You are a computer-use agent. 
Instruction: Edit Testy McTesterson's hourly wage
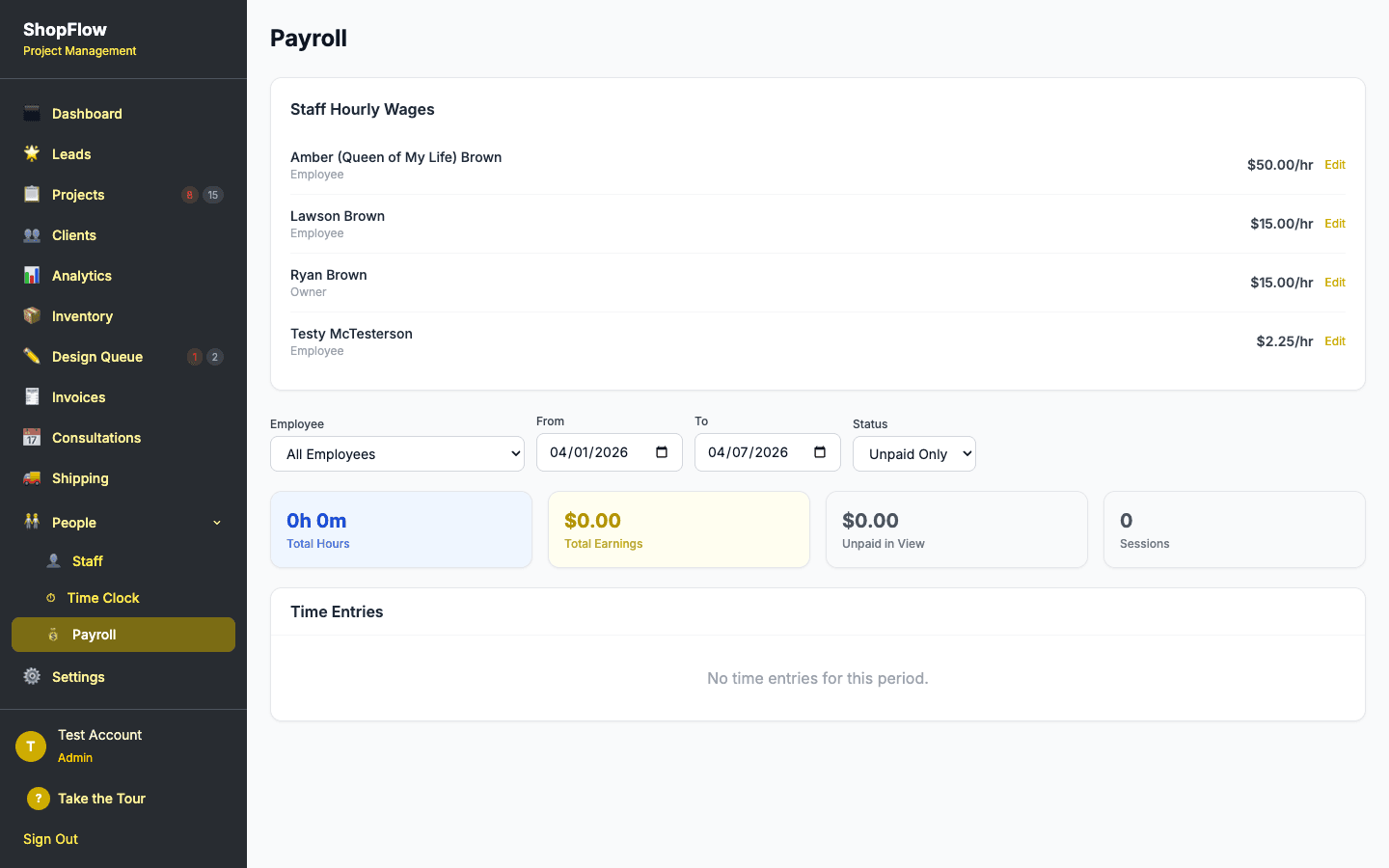pyautogui.click(x=1335, y=340)
